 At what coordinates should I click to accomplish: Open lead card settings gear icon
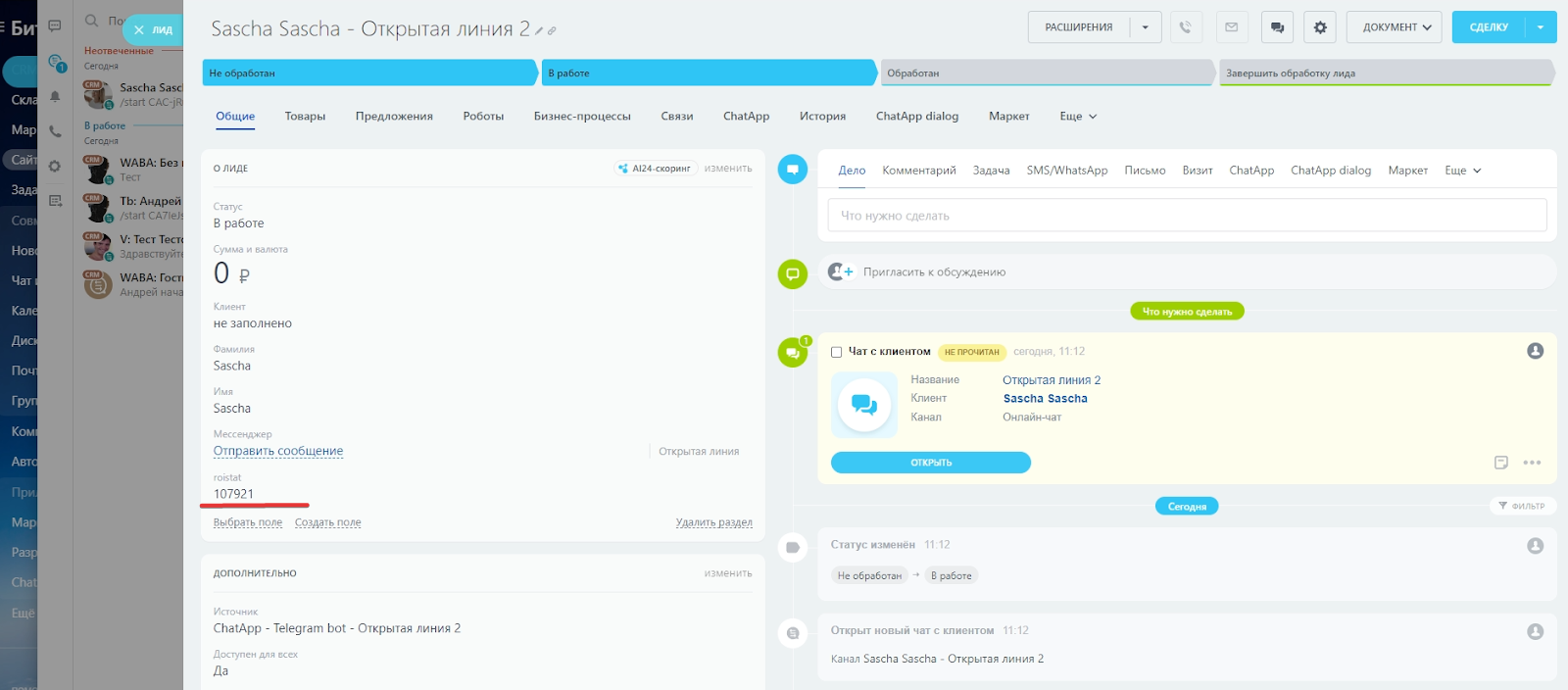(1320, 27)
